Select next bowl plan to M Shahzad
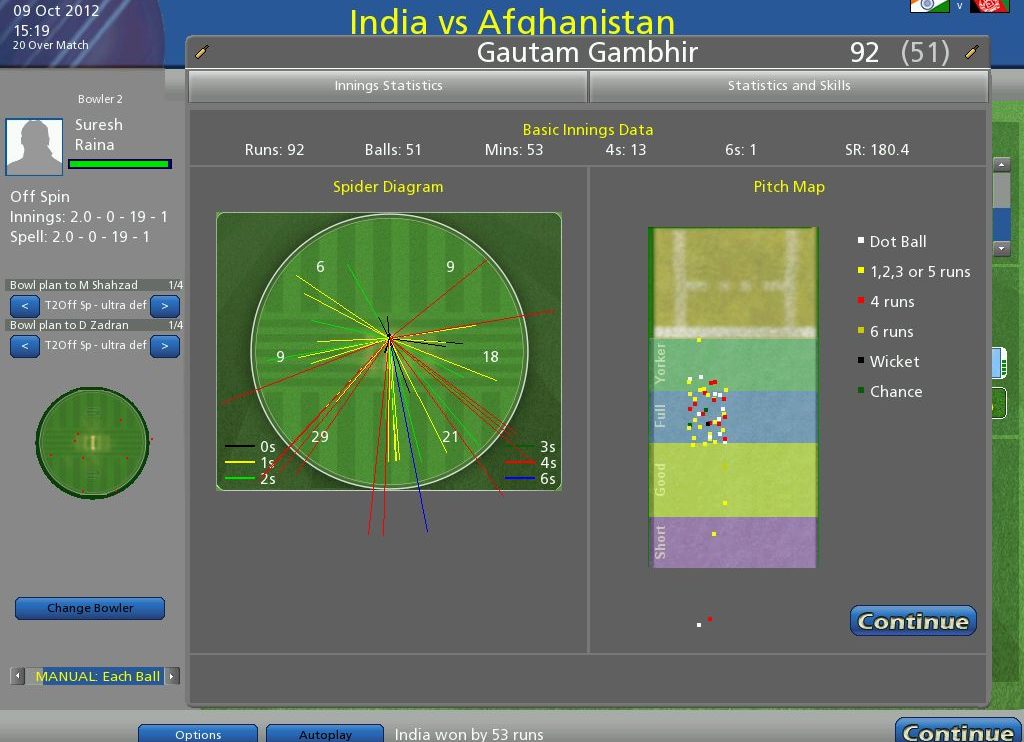Screen dimensions: 1024x742 pyautogui.click(x=165, y=306)
